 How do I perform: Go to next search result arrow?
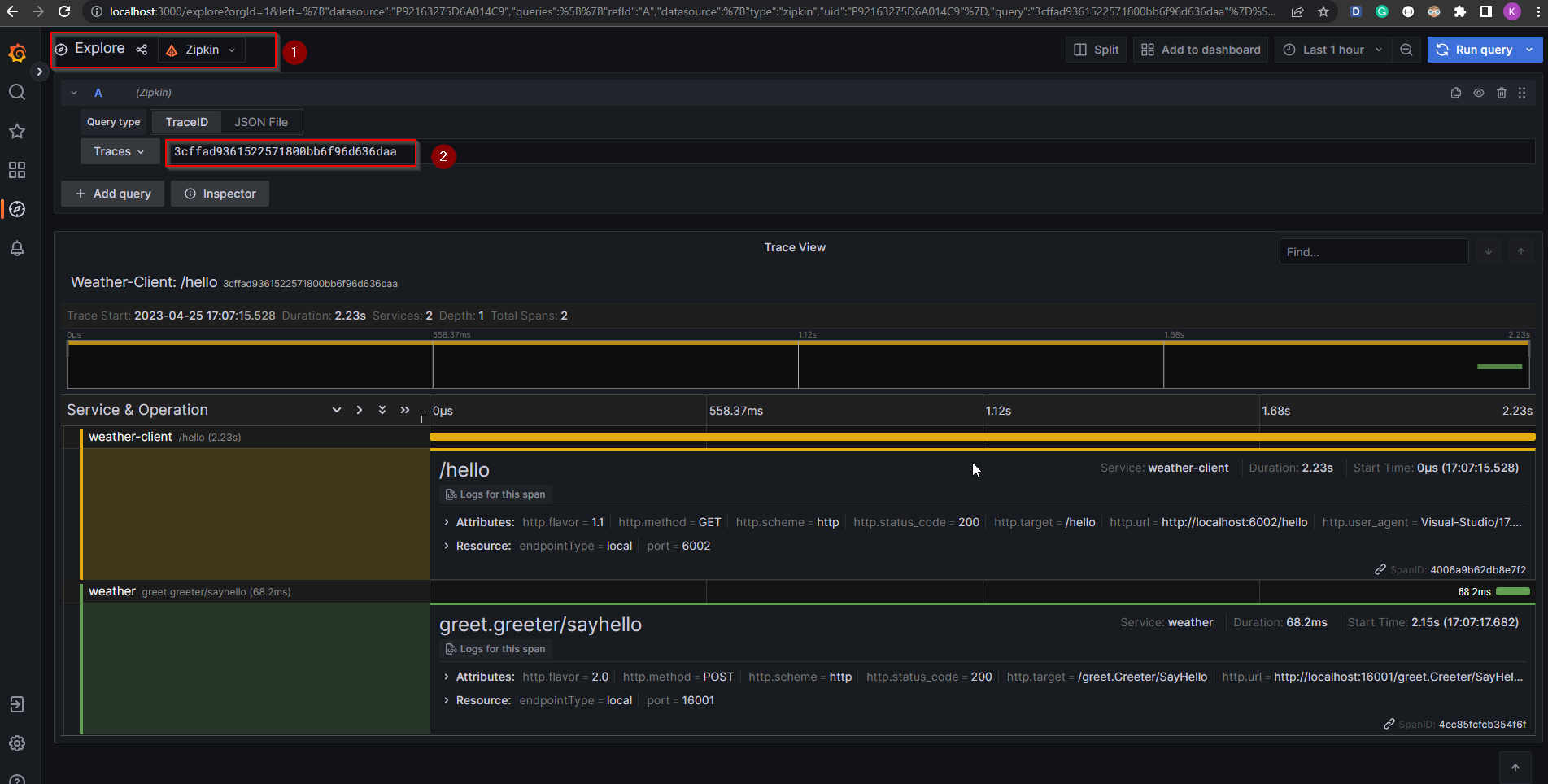pos(1489,251)
